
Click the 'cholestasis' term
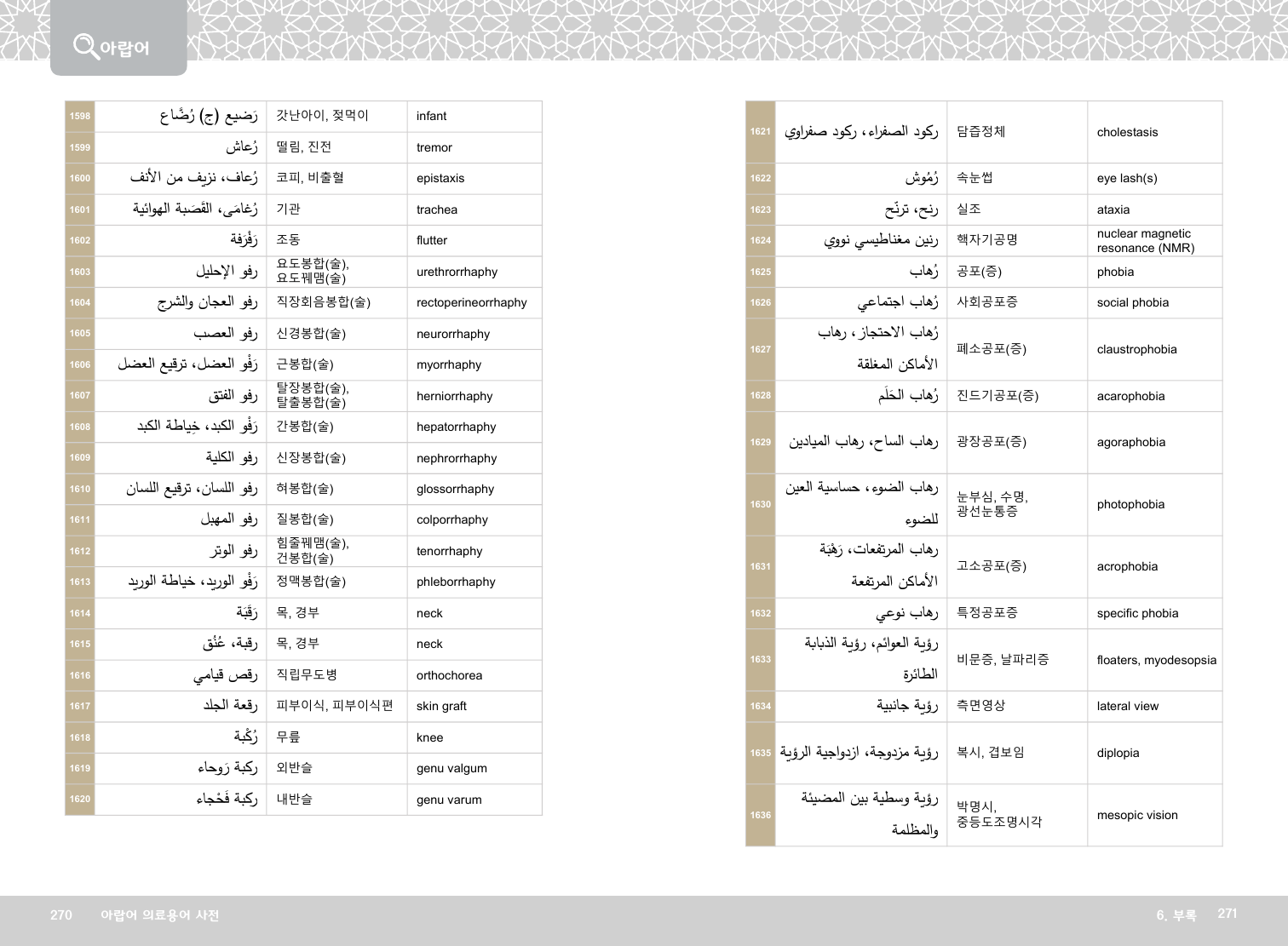click(1127, 132)
